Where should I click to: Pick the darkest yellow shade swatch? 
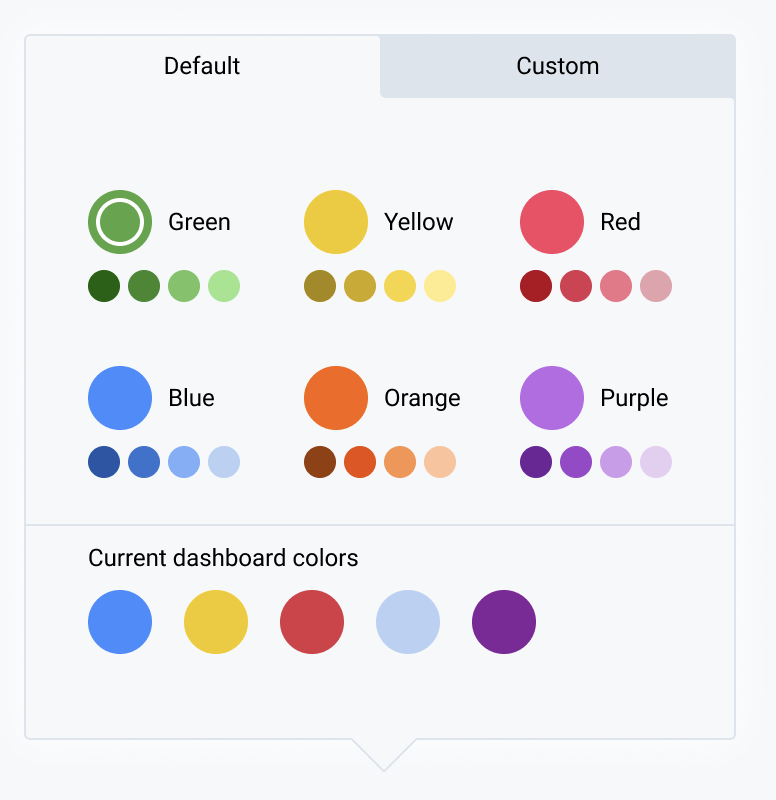[320, 286]
